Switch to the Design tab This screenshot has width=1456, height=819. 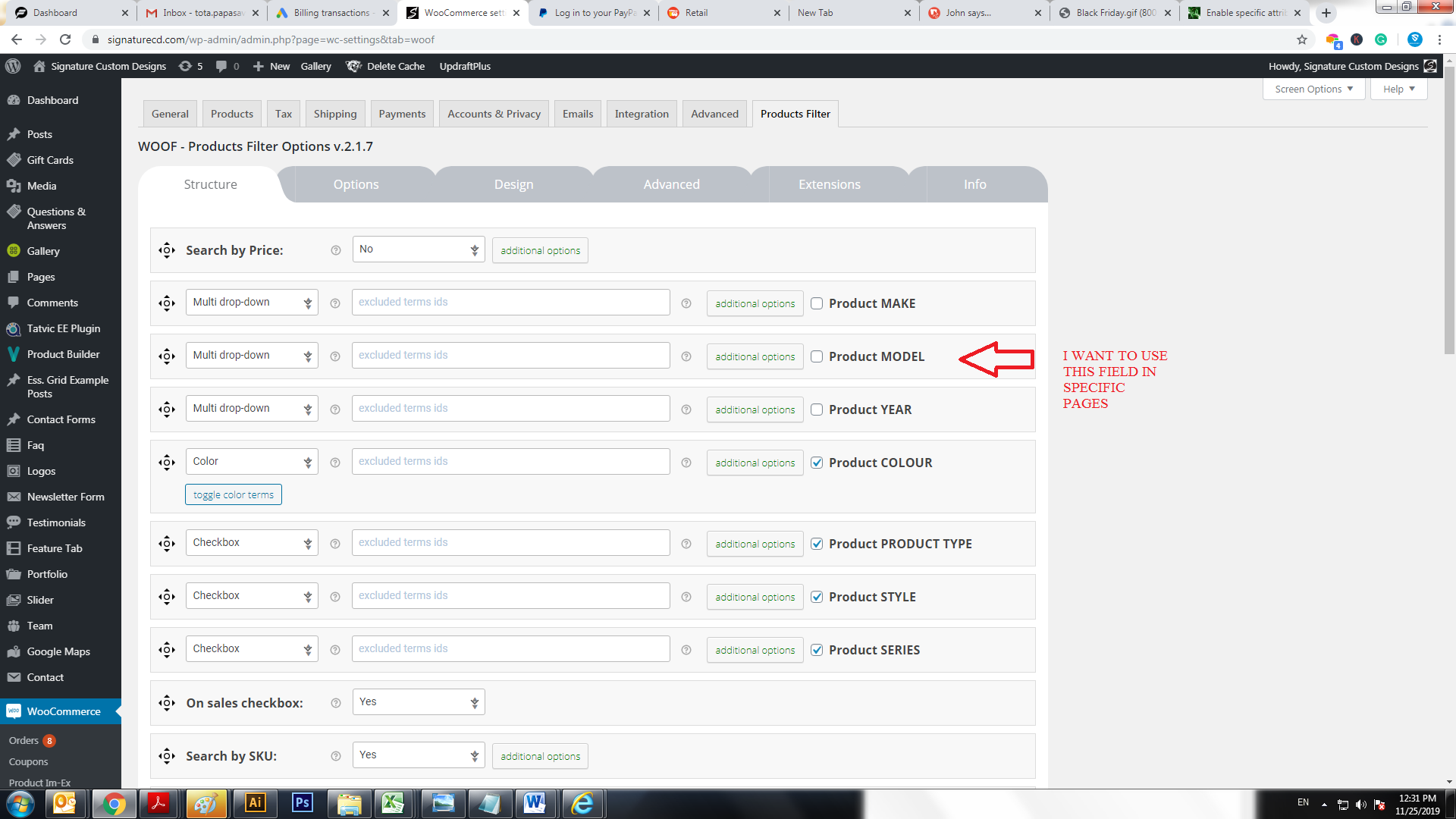click(513, 184)
